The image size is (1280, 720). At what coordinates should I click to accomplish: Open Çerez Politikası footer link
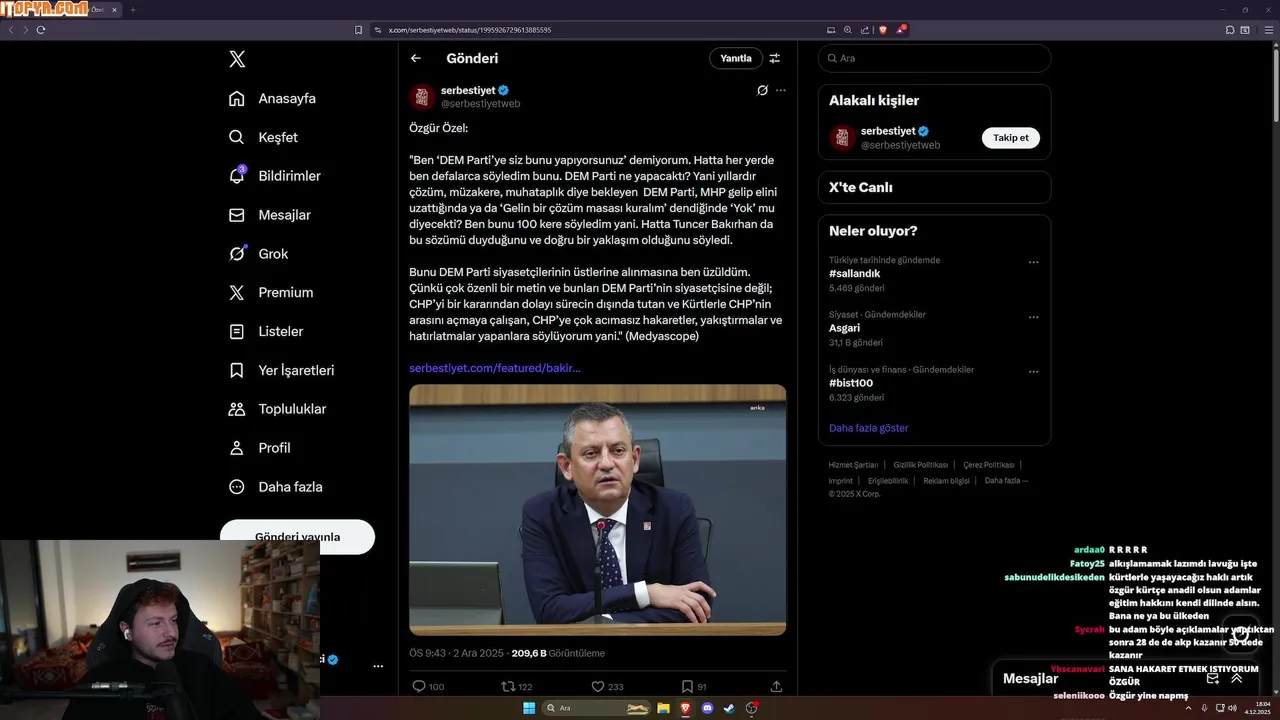[x=989, y=465]
